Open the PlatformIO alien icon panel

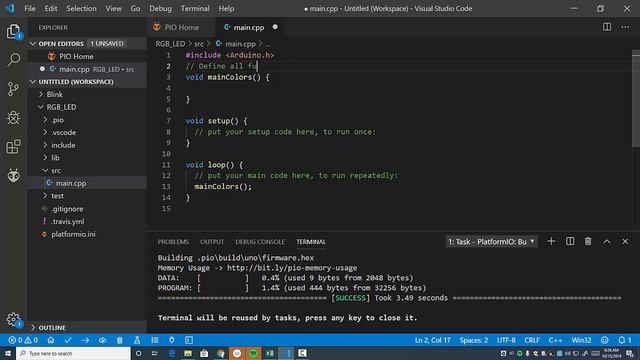click(x=13, y=176)
